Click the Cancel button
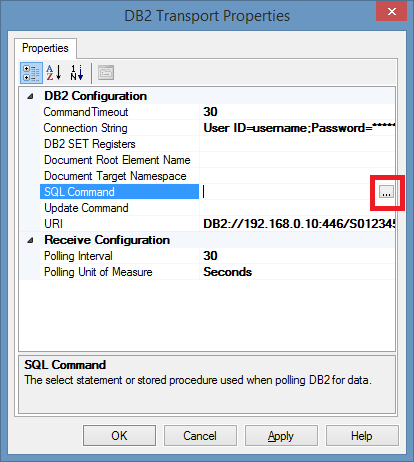This screenshot has width=414, height=462. (x=200, y=435)
